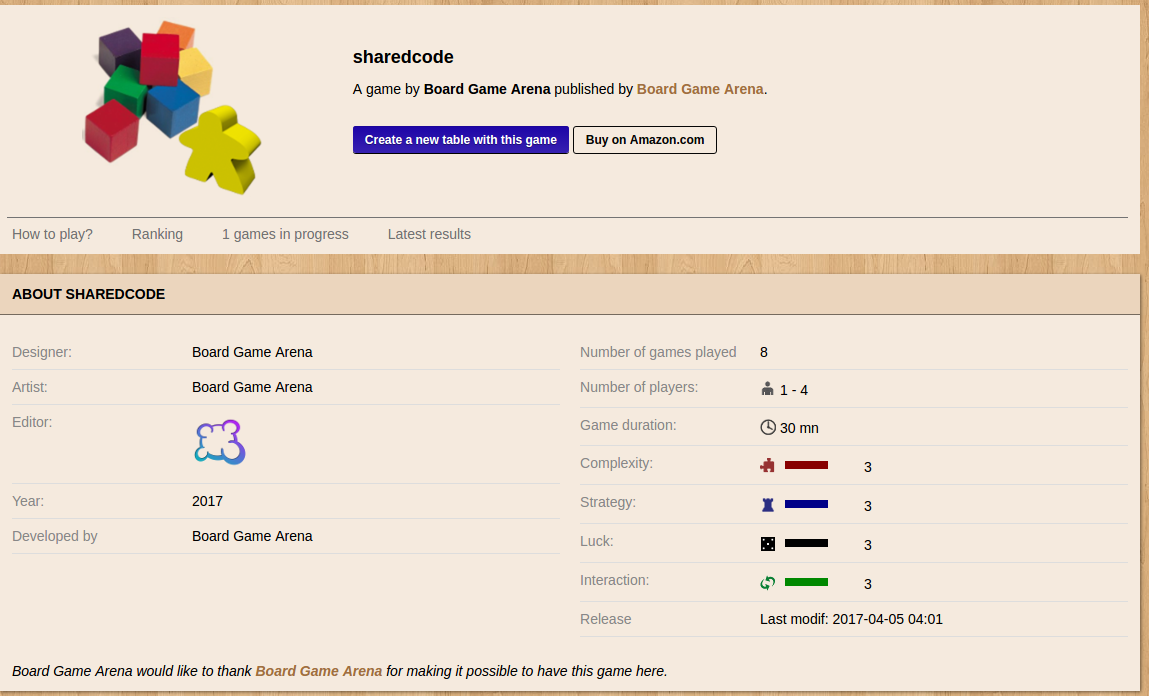Click the Strategy chess pawn icon
The height and width of the screenshot is (696, 1149).
click(x=767, y=504)
